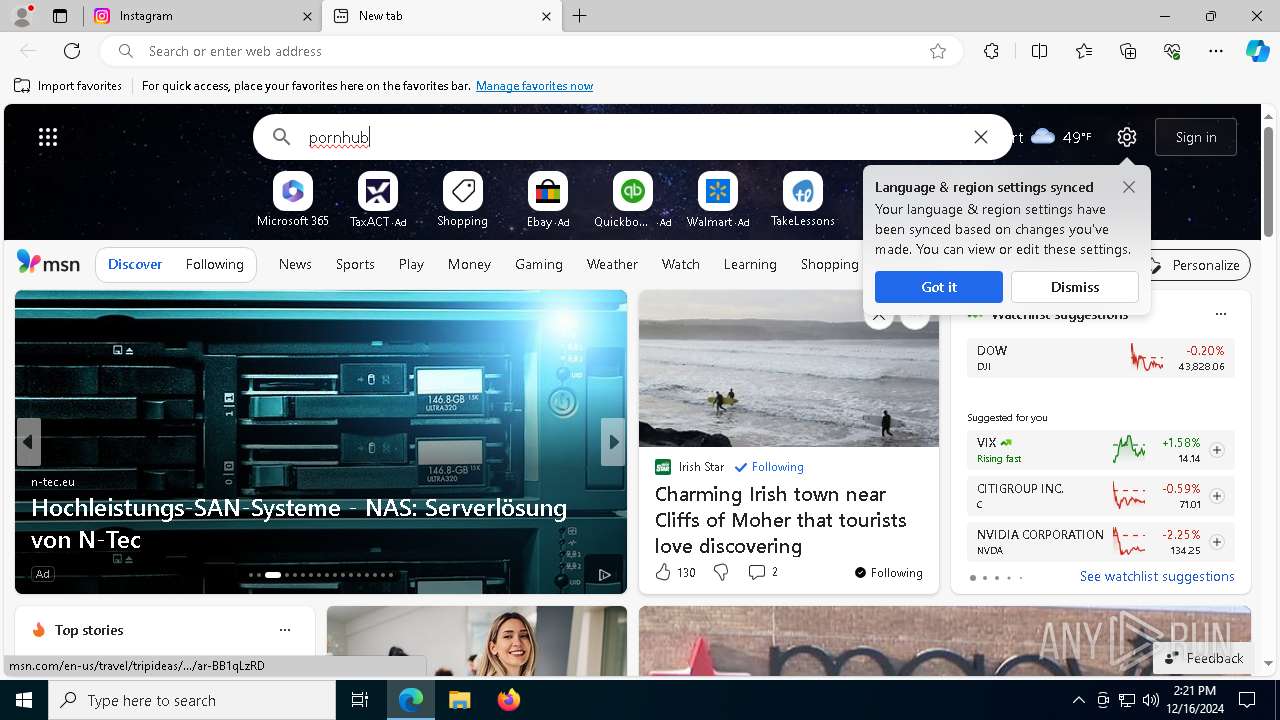
Task: Open Edge Settings and more menu
Action: coord(1216,51)
